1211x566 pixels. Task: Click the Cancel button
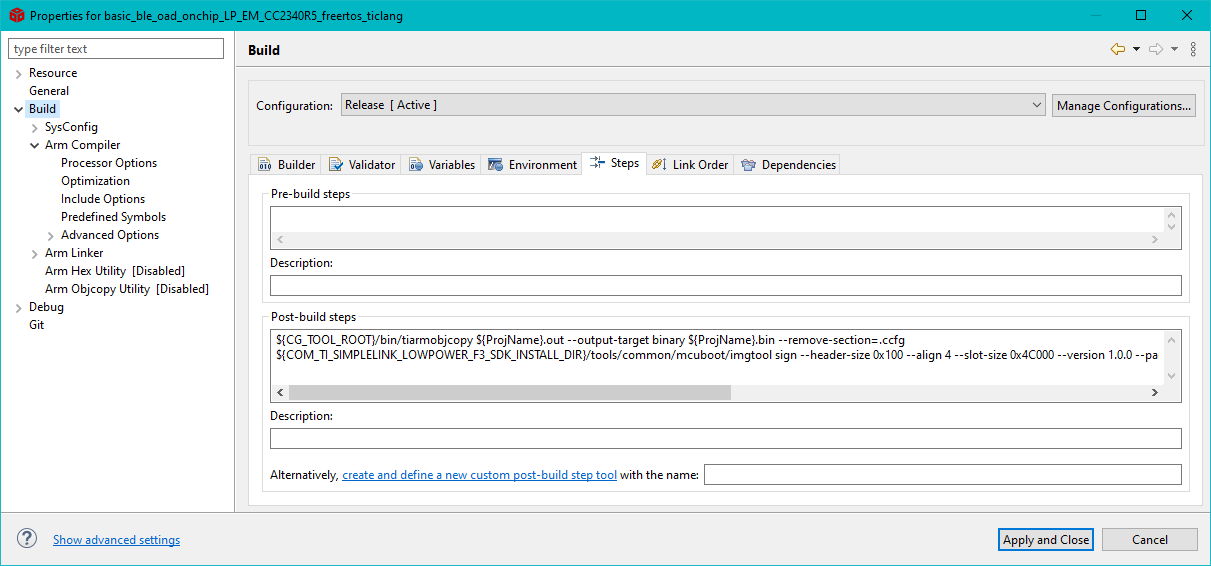click(x=1150, y=539)
